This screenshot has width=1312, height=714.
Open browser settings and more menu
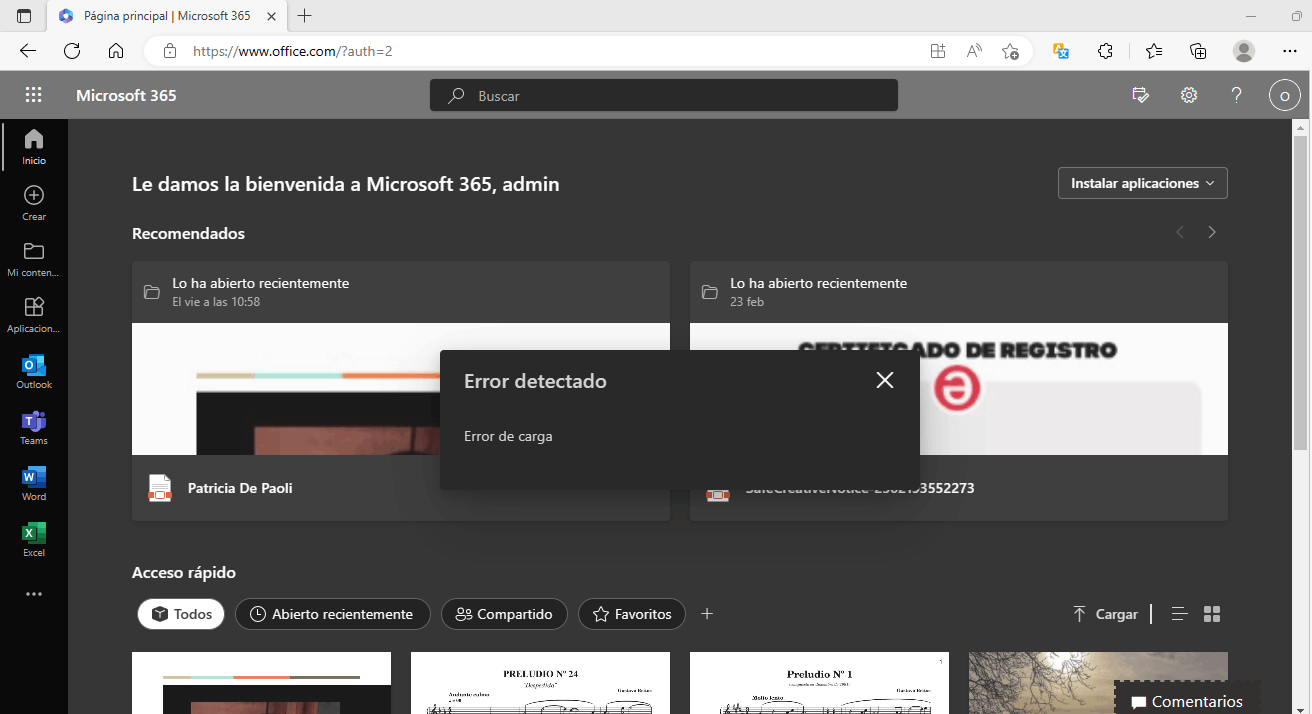tap(1290, 51)
